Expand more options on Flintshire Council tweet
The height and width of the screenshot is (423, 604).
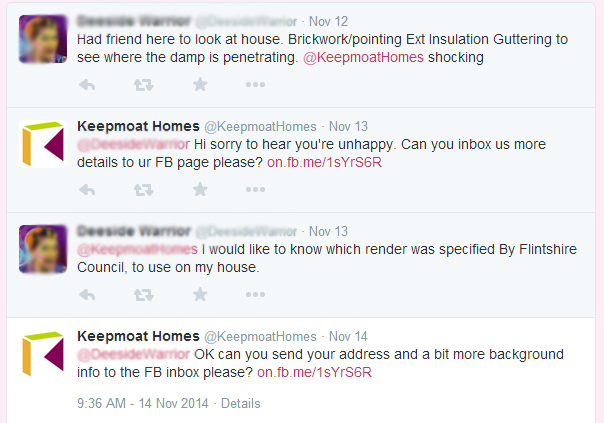255,295
